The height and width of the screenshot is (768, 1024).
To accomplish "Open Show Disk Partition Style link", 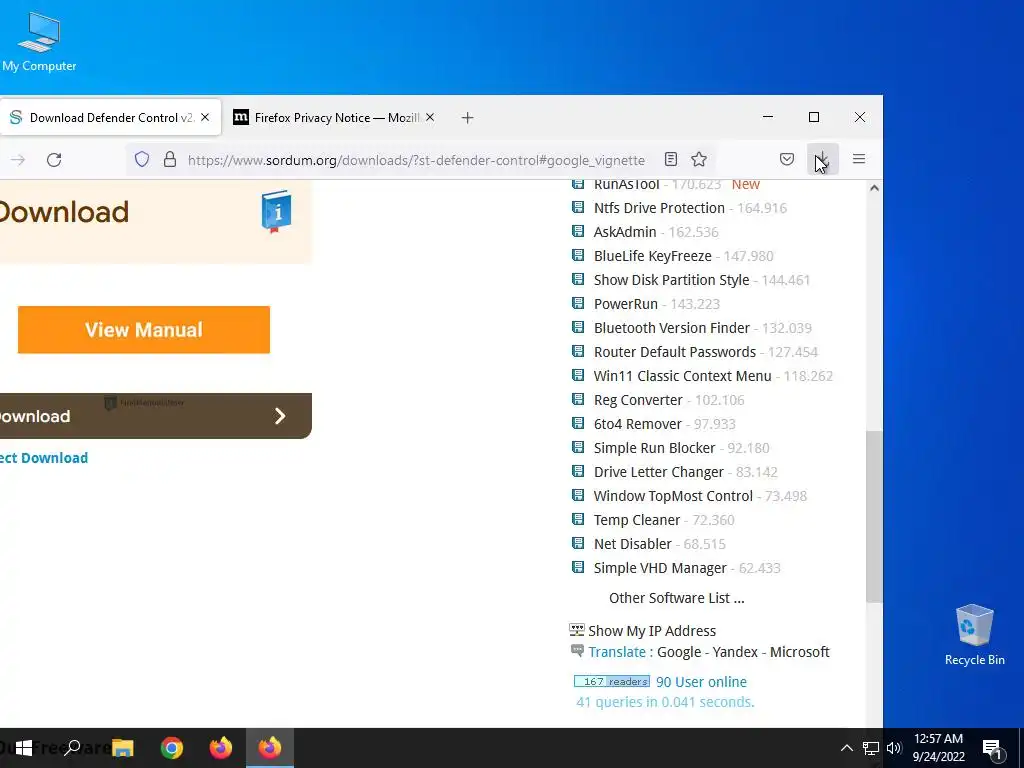I will pyautogui.click(x=671, y=280).
